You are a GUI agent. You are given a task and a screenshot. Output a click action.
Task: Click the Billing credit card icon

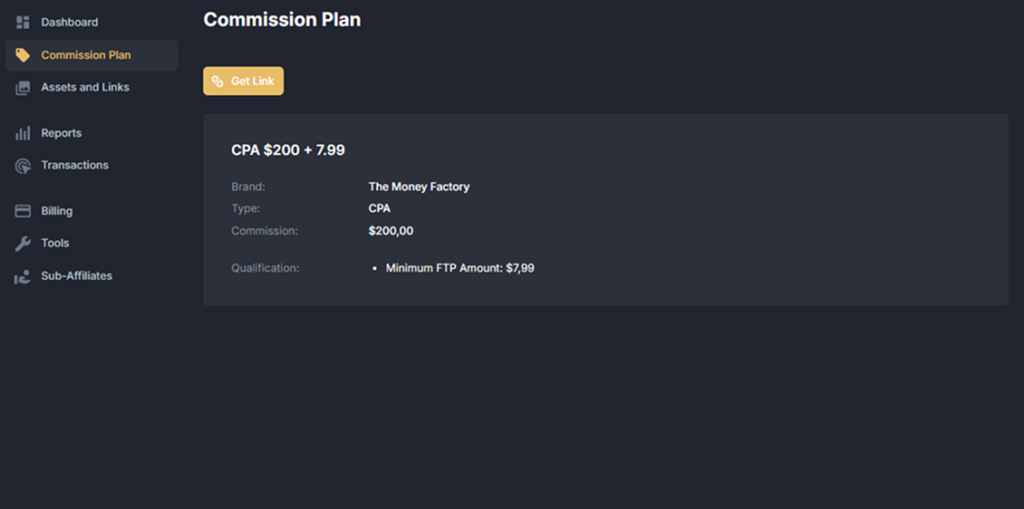coord(22,211)
